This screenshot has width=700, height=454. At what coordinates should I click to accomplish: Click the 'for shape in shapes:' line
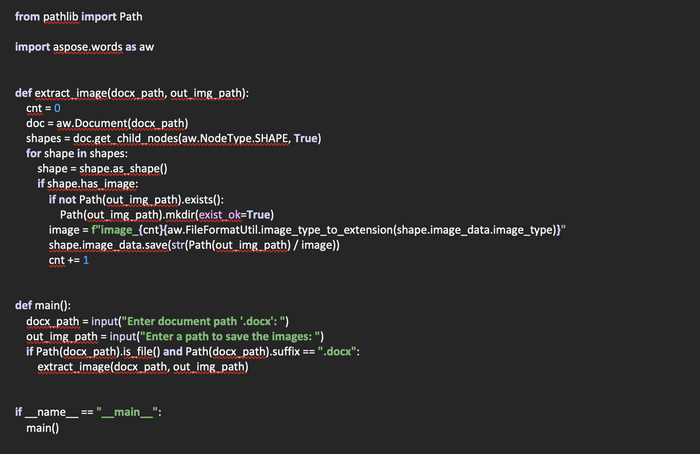coord(77,154)
